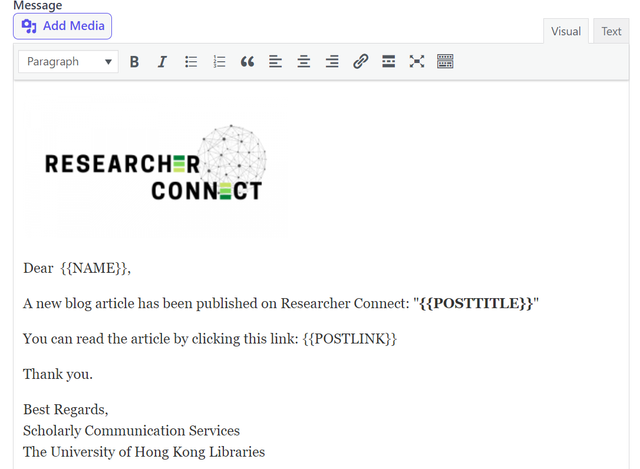
Task: Insert or edit a link
Action: (x=360, y=62)
